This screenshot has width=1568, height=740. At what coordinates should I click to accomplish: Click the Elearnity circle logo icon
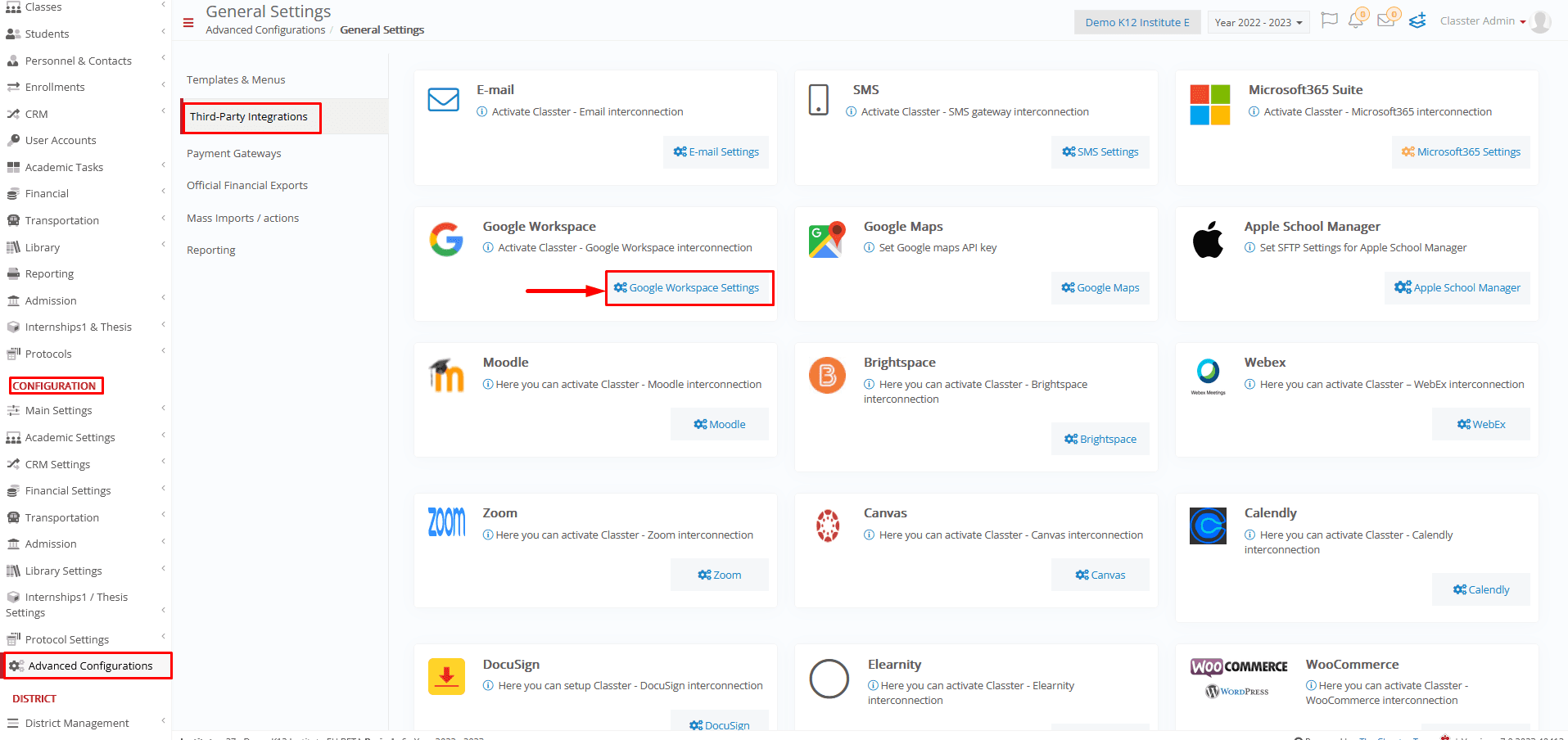point(829,679)
